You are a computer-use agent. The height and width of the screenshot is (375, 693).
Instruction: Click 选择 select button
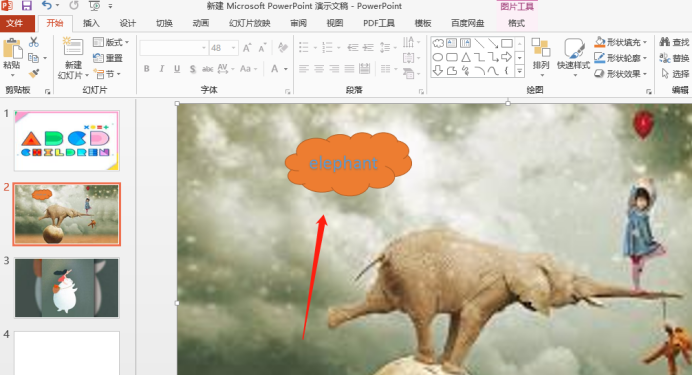pos(675,74)
